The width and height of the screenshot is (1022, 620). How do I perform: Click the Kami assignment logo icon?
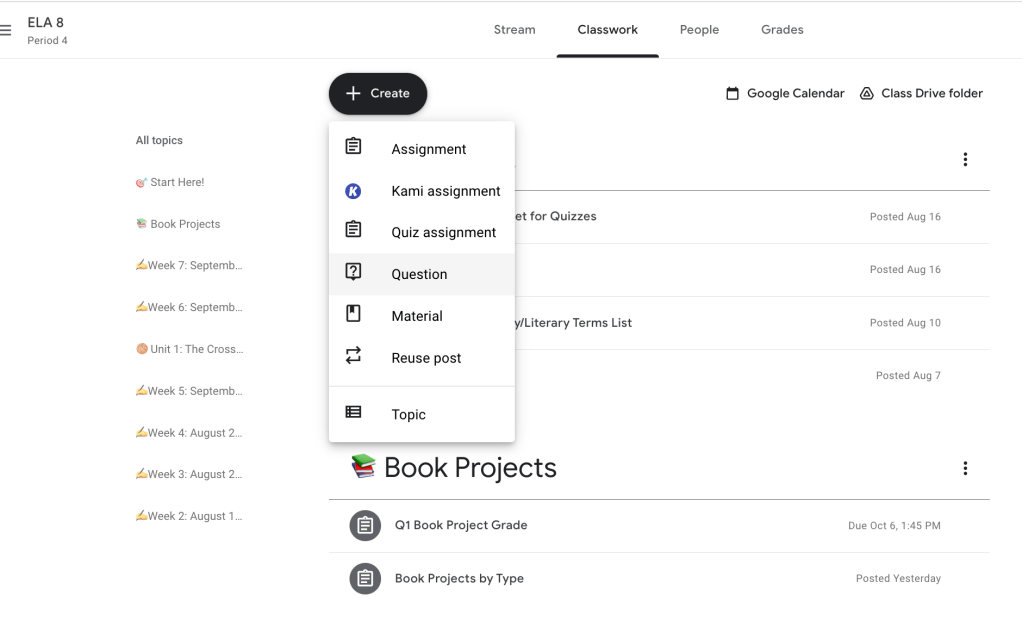pos(353,191)
